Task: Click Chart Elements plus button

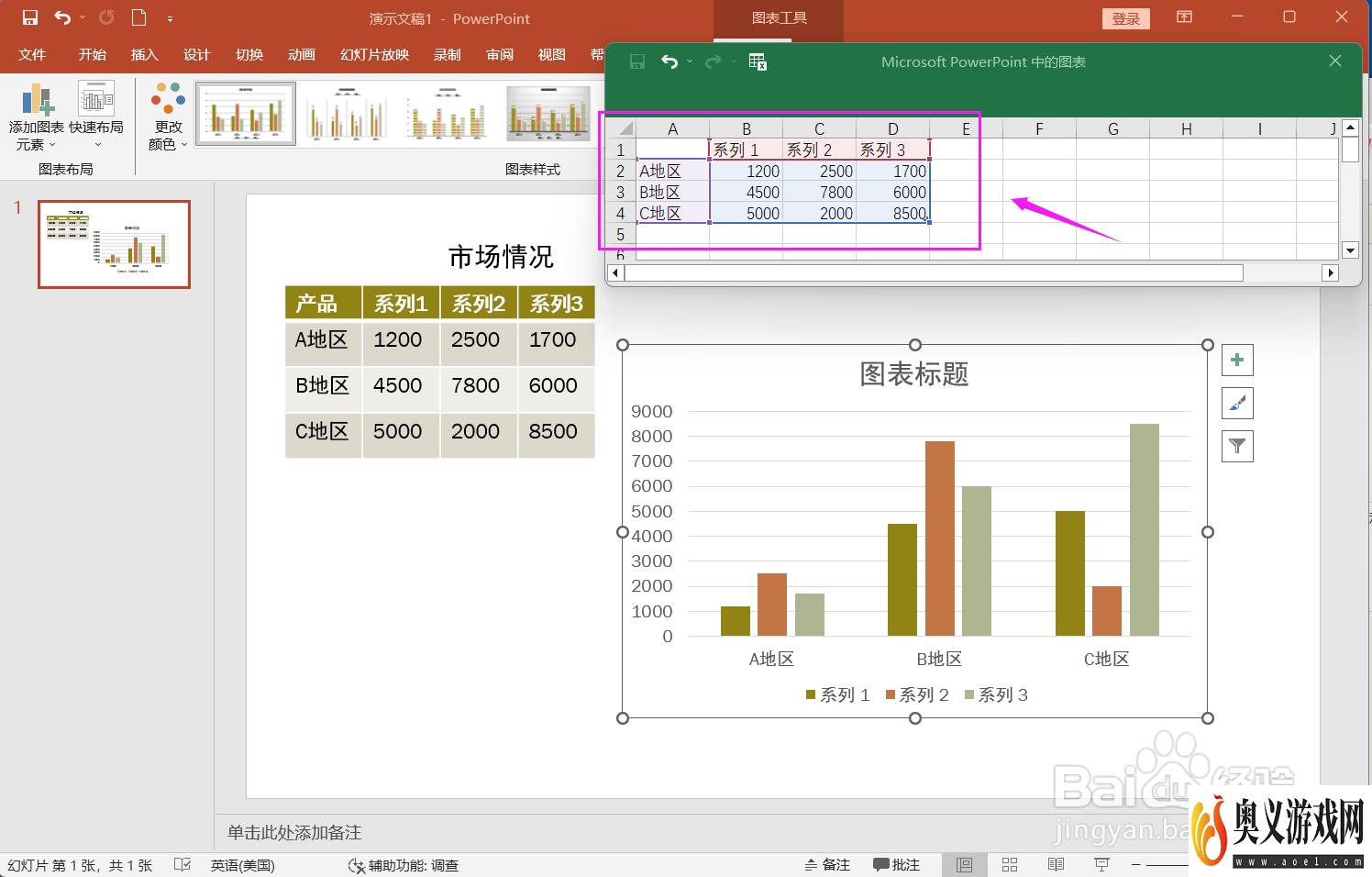Action: (x=1237, y=360)
